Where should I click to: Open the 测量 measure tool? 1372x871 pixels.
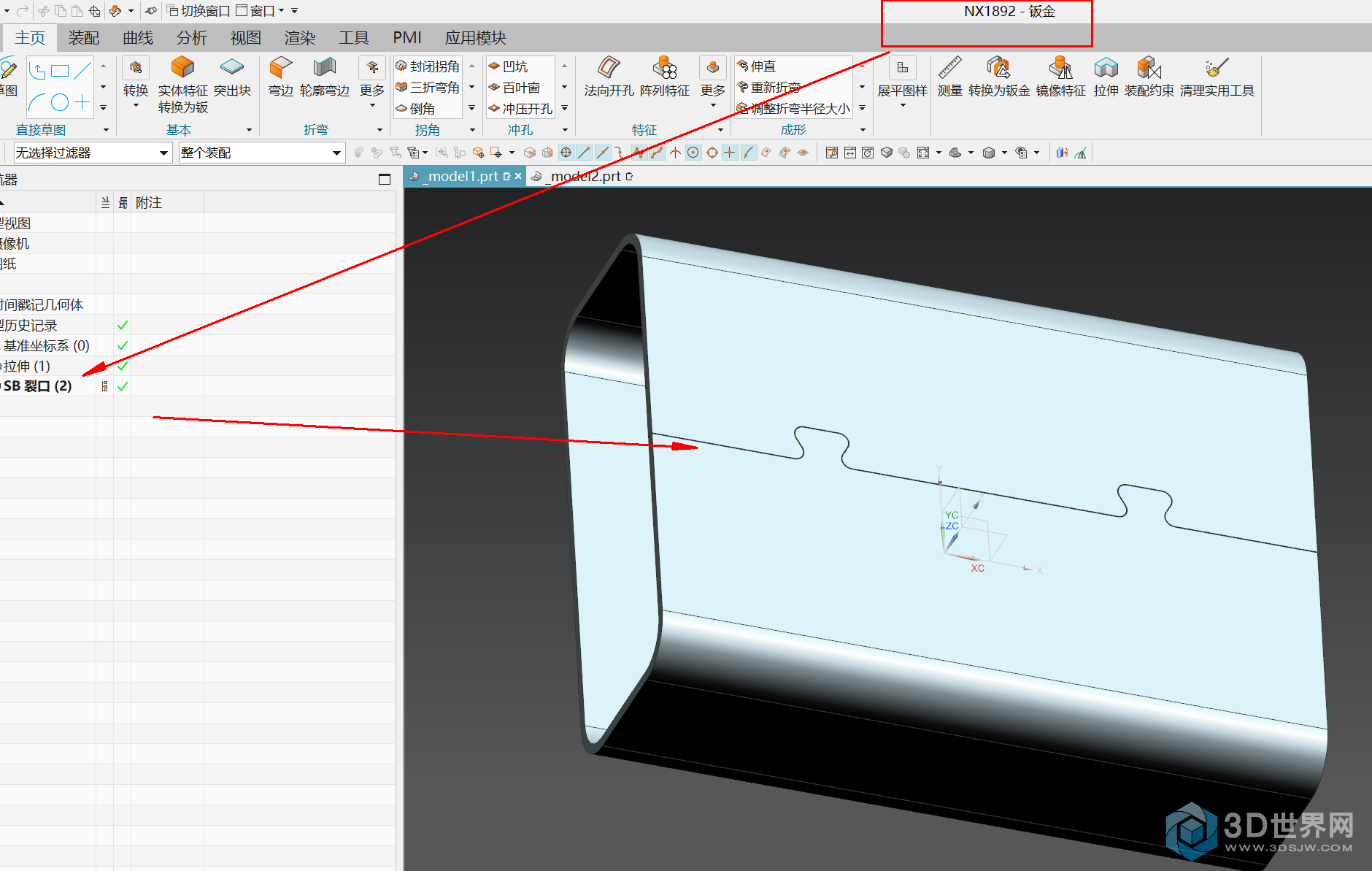tap(949, 77)
